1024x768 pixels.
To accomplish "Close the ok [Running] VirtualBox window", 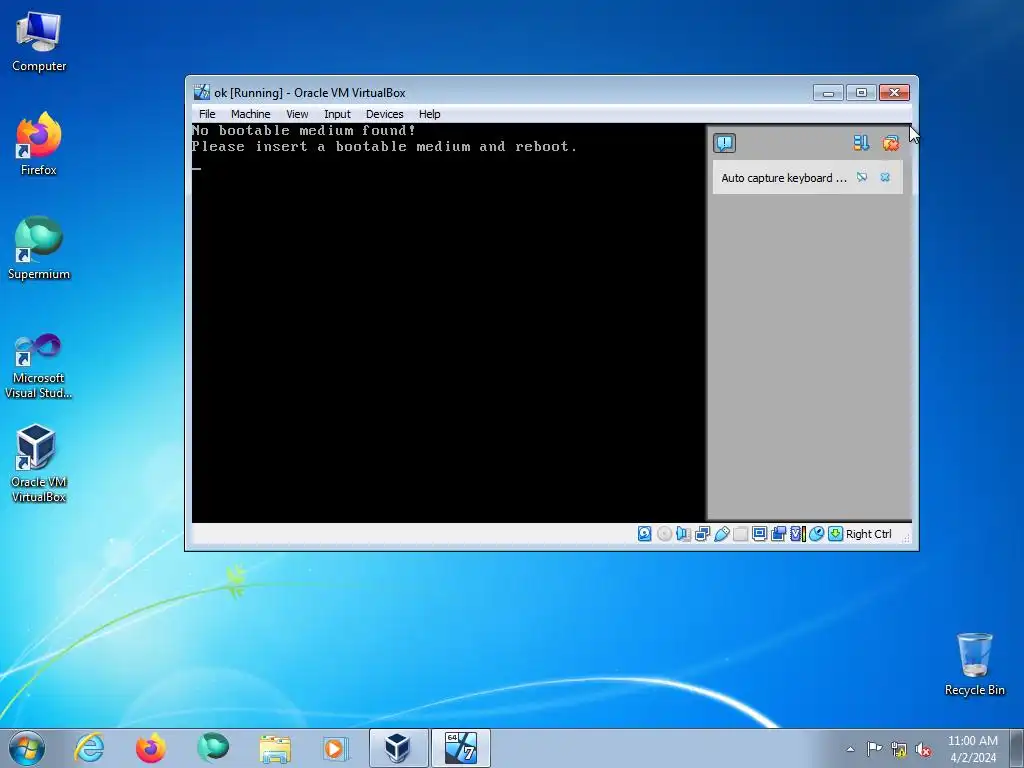I will pos(894,93).
